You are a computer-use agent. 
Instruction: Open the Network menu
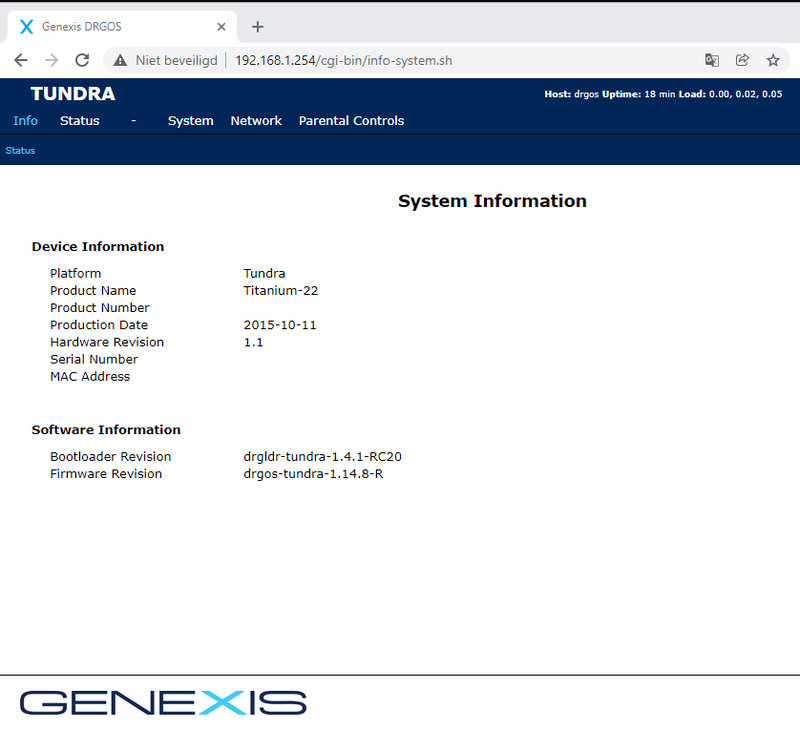tap(256, 121)
